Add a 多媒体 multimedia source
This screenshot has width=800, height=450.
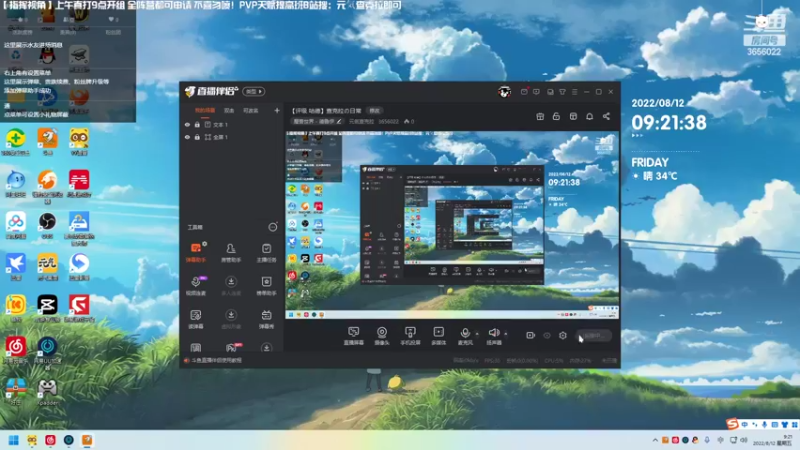(x=439, y=336)
